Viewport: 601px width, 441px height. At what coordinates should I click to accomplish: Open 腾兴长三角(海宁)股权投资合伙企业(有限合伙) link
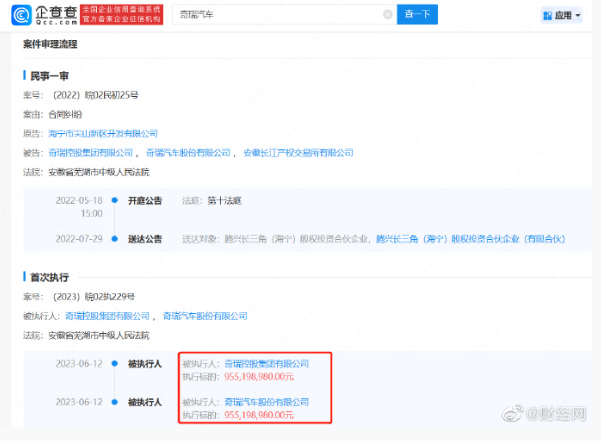(x=470, y=239)
